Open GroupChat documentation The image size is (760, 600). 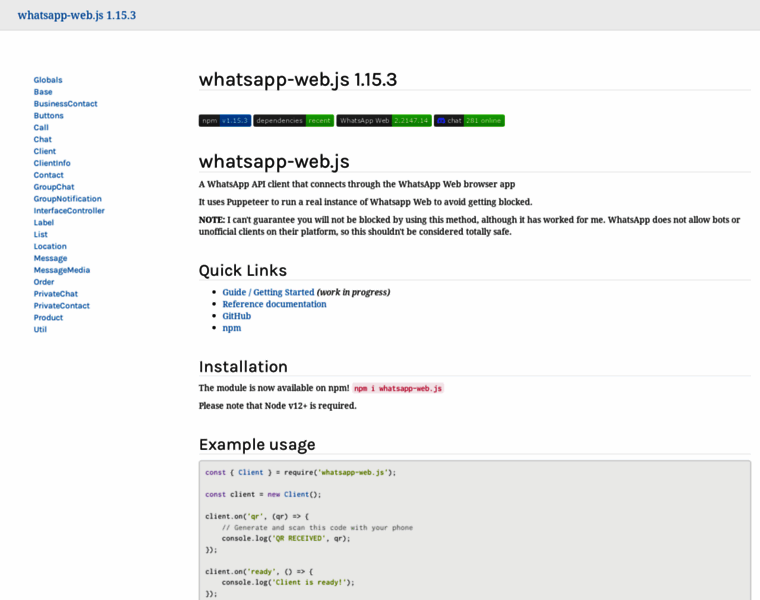coord(54,187)
